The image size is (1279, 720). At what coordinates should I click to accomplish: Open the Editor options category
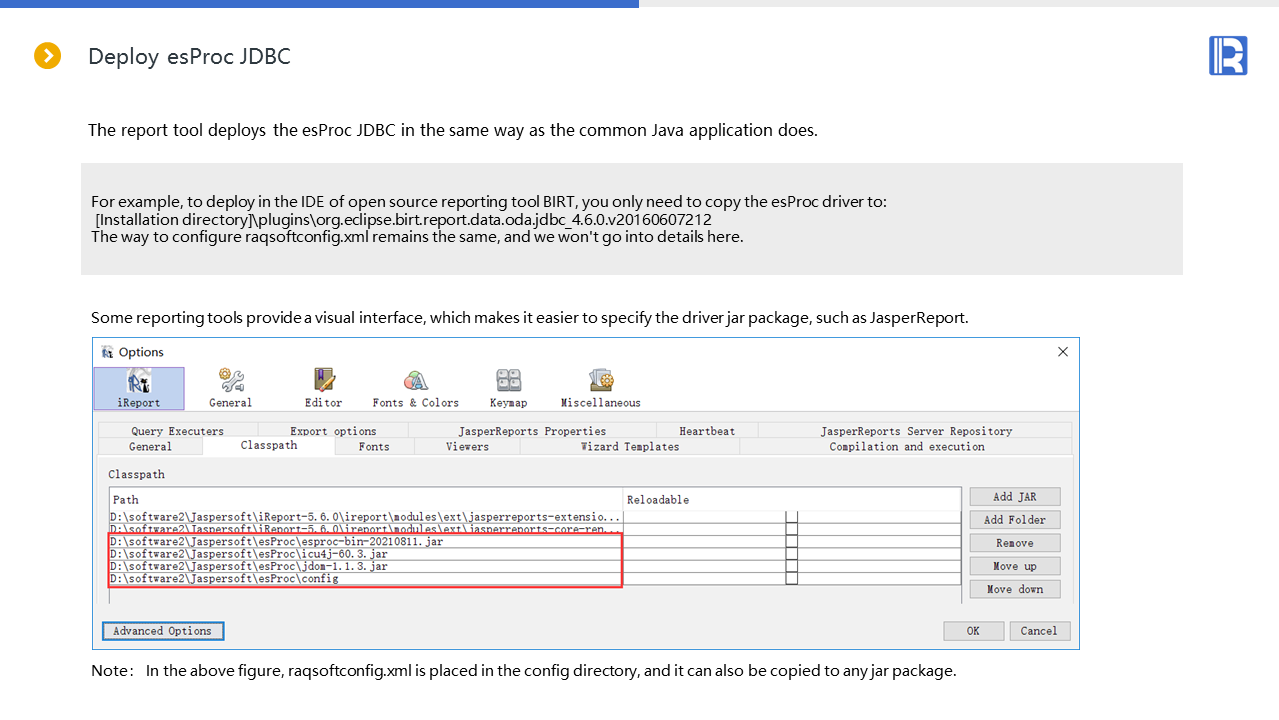[x=323, y=388]
